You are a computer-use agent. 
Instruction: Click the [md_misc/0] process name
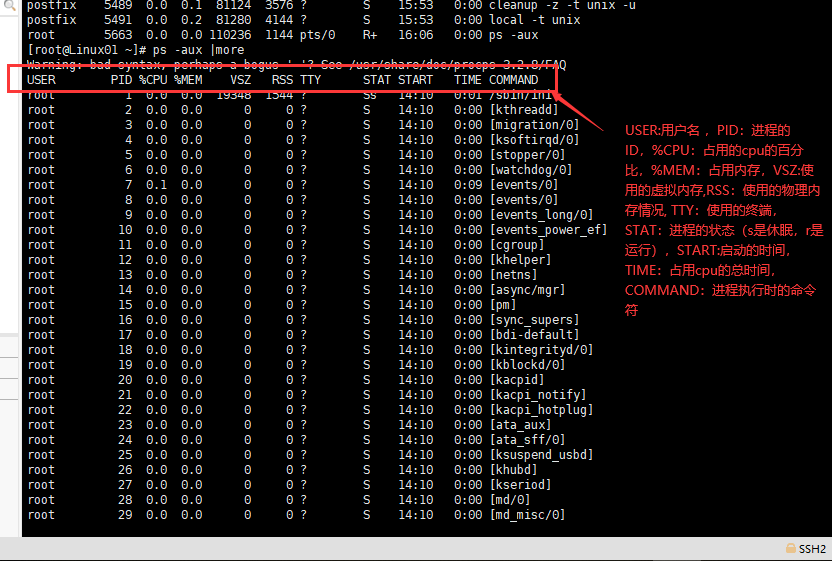(527, 515)
